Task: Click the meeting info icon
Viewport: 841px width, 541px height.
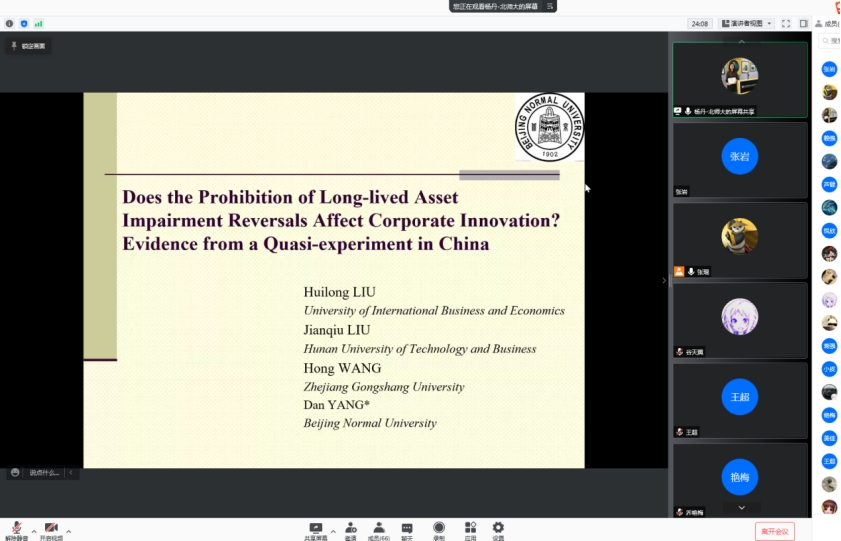Action: pyautogui.click(x=10, y=23)
